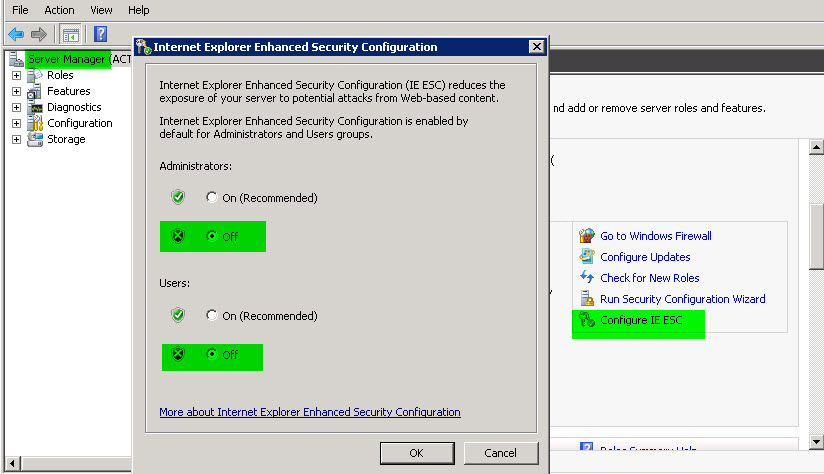
Task: Click the black shield icon beside Users Off
Action: [x=178, y=354]
